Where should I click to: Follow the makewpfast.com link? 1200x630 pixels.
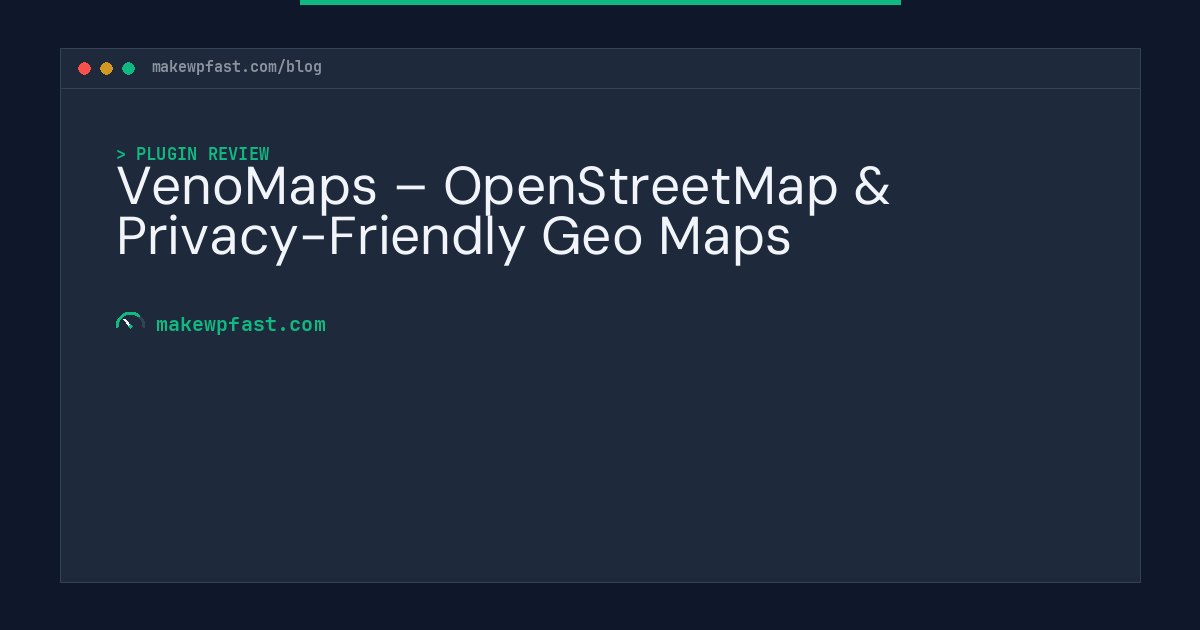241,324
